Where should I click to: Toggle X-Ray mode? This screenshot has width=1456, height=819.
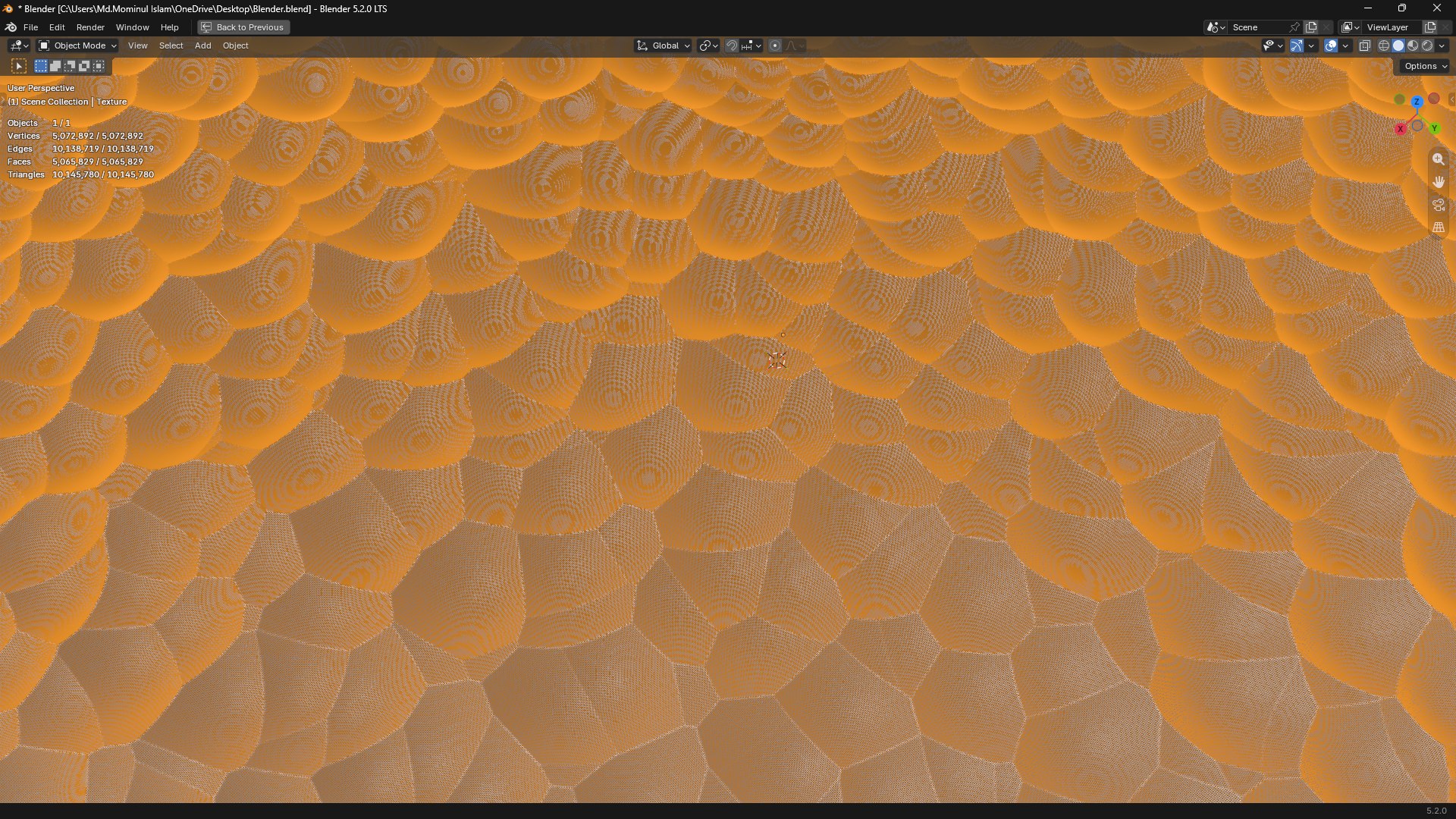coord(1365,46)
